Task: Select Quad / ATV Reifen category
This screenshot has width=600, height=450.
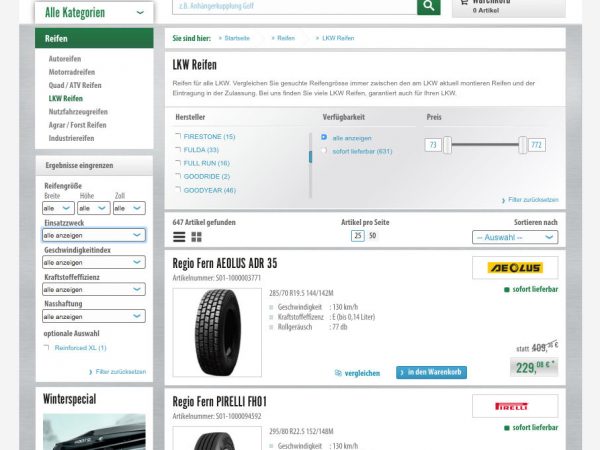Action: (x=75, y=85)
